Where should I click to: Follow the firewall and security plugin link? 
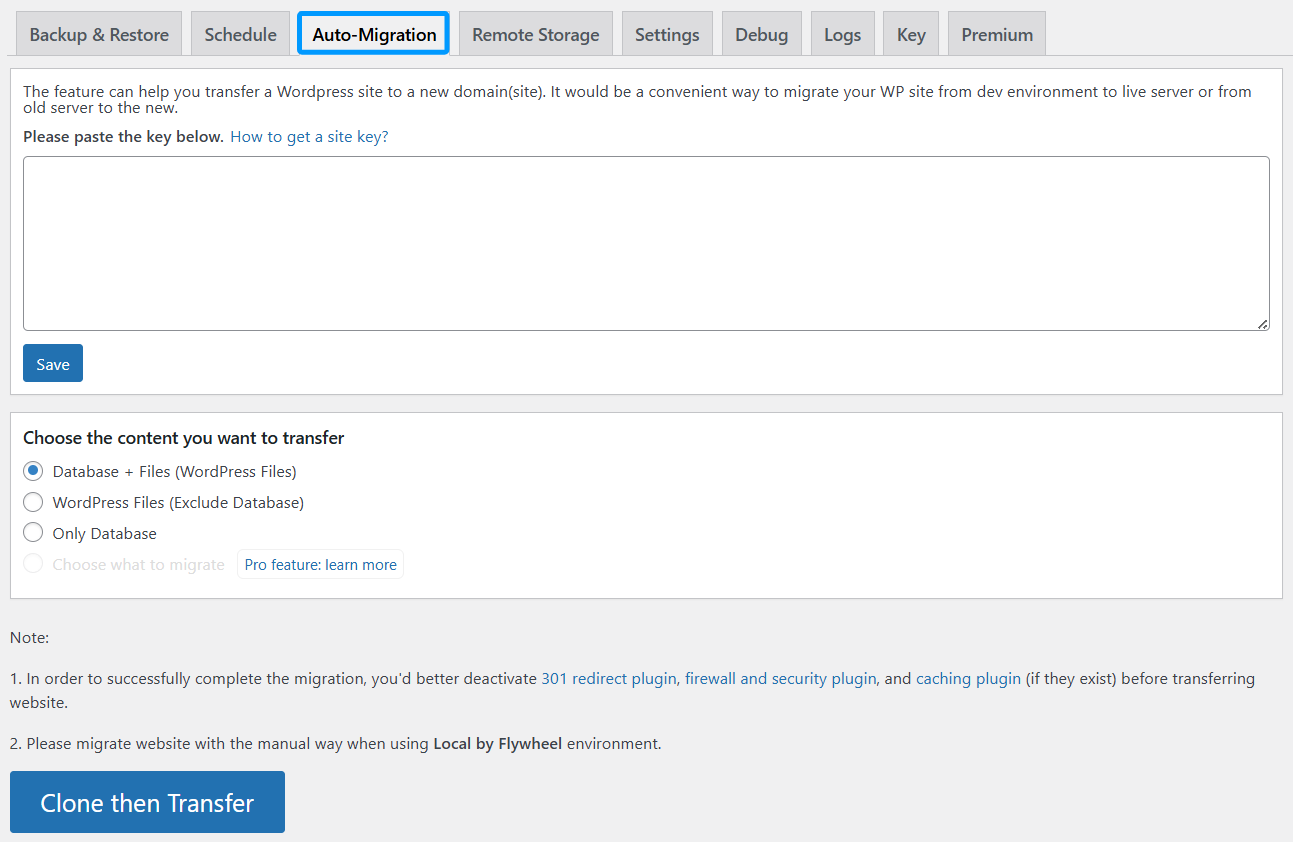(780, 678)
